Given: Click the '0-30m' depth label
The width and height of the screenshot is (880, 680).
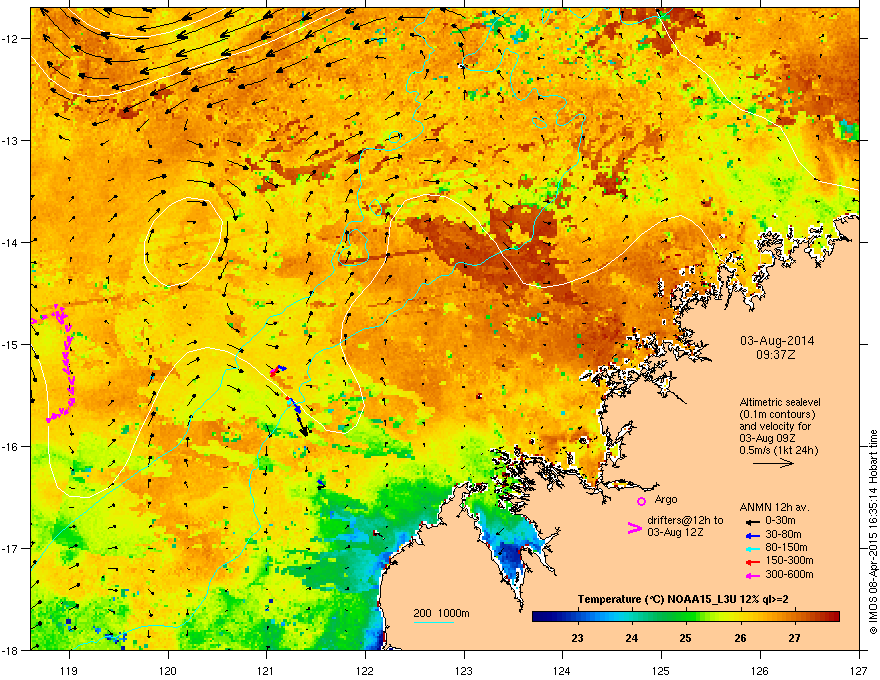Looking at the screenshot, I should 780,521.
